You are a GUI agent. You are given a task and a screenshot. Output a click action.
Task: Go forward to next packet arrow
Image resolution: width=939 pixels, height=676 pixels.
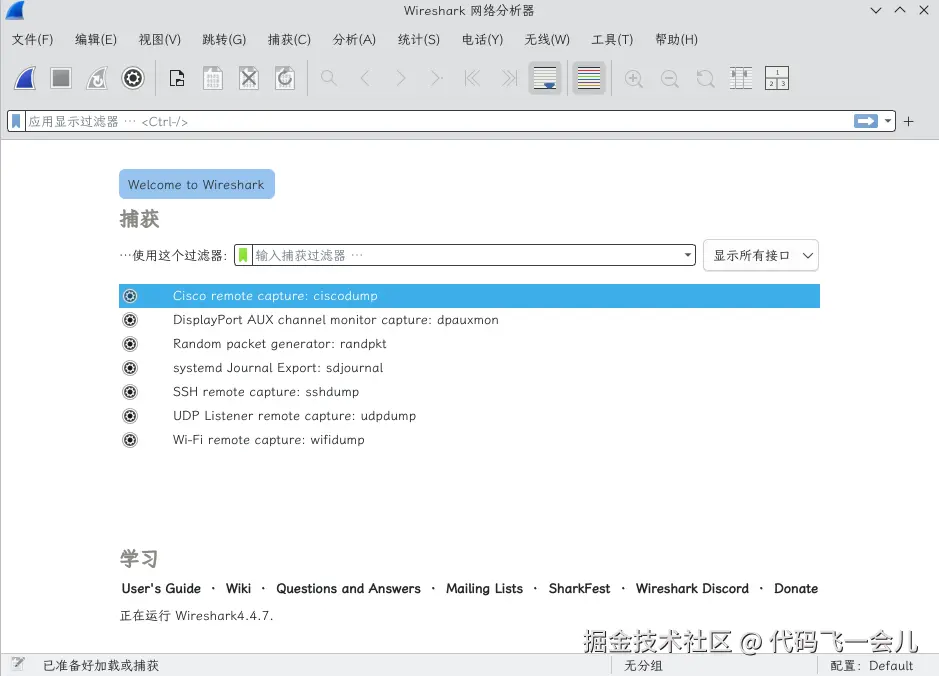(401, 78)
